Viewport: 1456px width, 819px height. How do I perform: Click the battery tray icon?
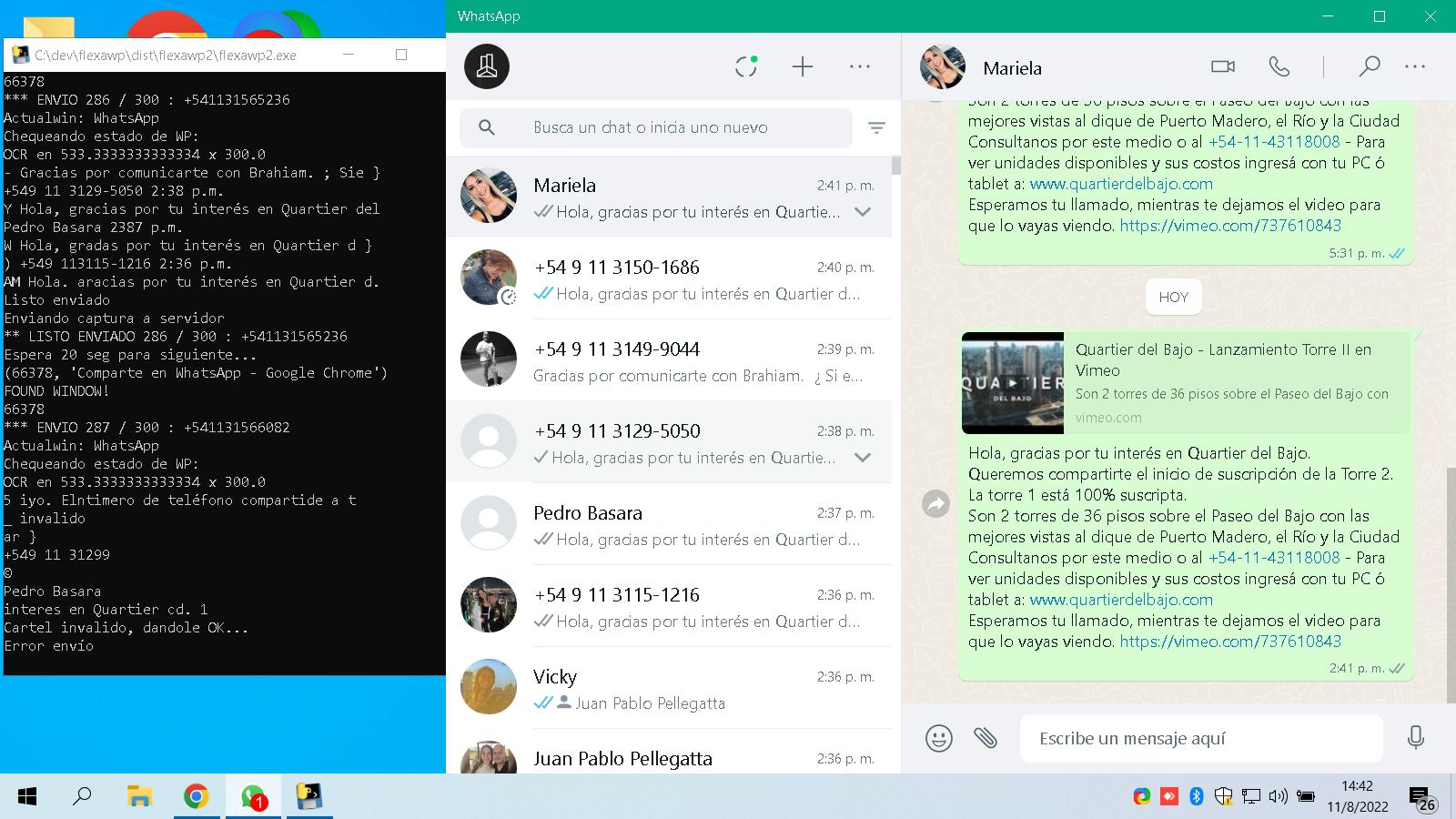coord(1305,797)
